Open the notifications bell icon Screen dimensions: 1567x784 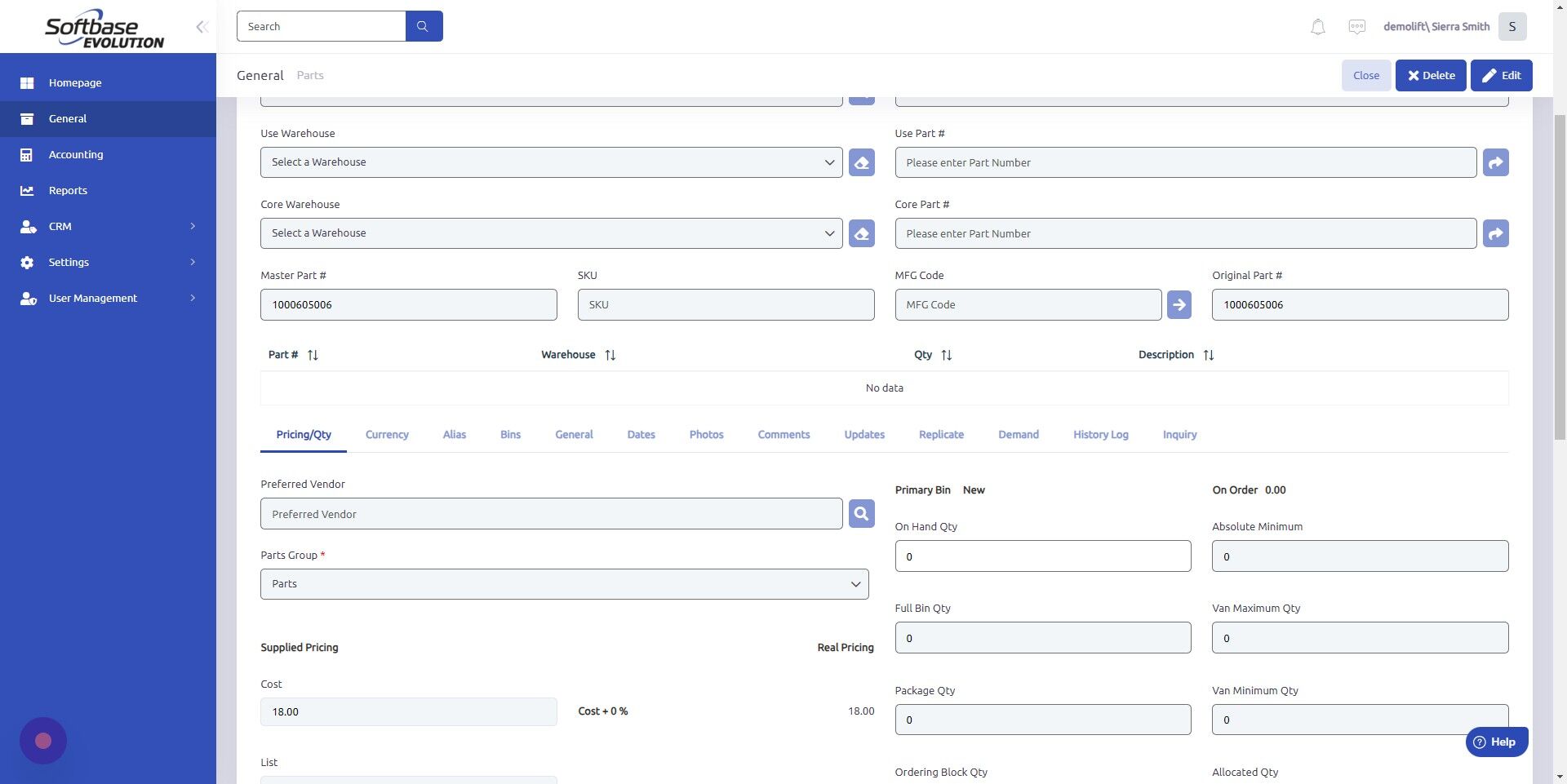1316,26
